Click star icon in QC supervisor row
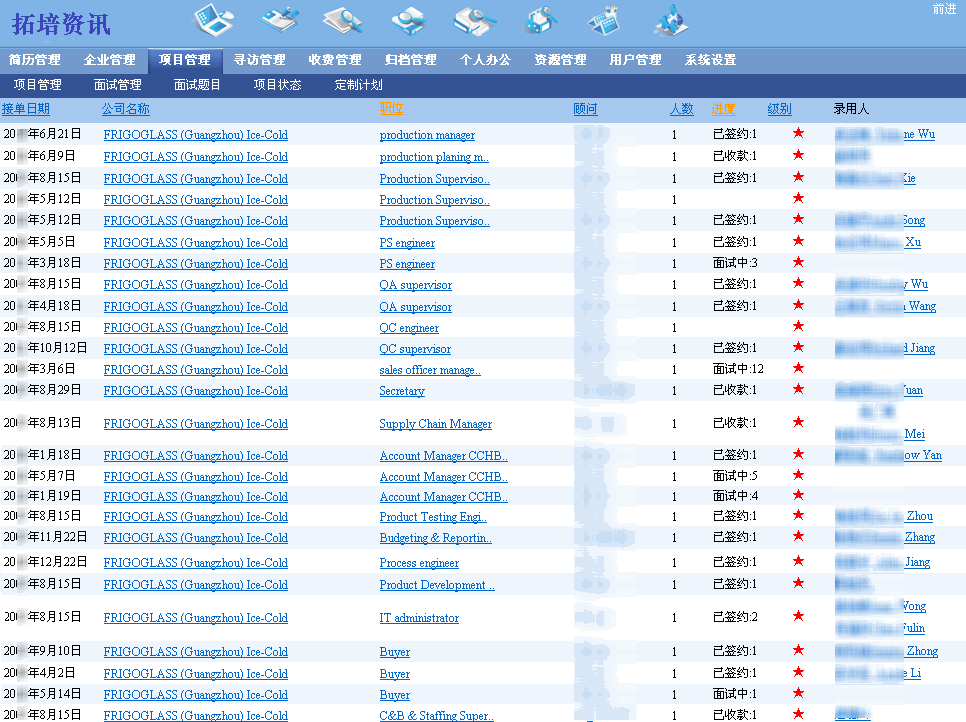The height and width of the screenshot is (722, 966). 798,347
